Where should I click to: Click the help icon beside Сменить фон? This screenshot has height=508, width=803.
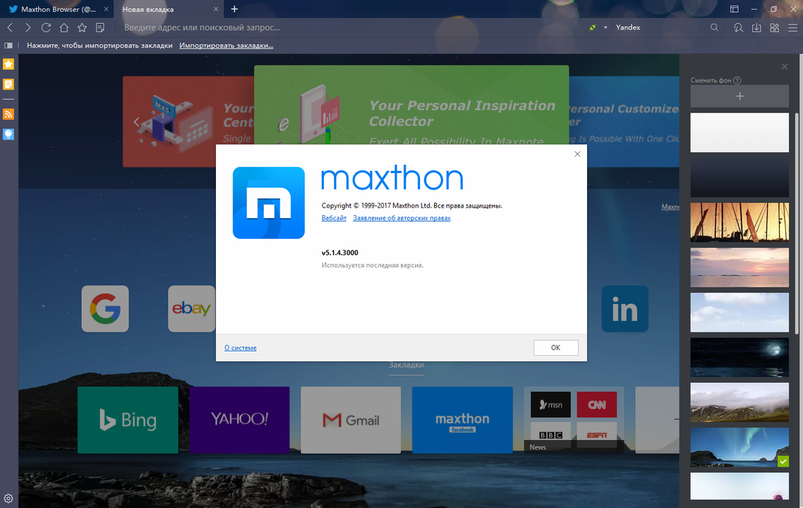pyautogui.click(x=737, y=80)
